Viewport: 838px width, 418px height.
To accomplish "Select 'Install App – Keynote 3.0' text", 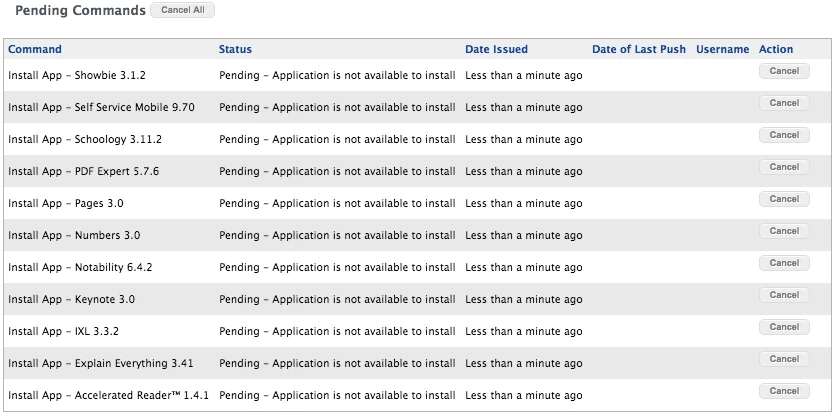I will 72,299.
